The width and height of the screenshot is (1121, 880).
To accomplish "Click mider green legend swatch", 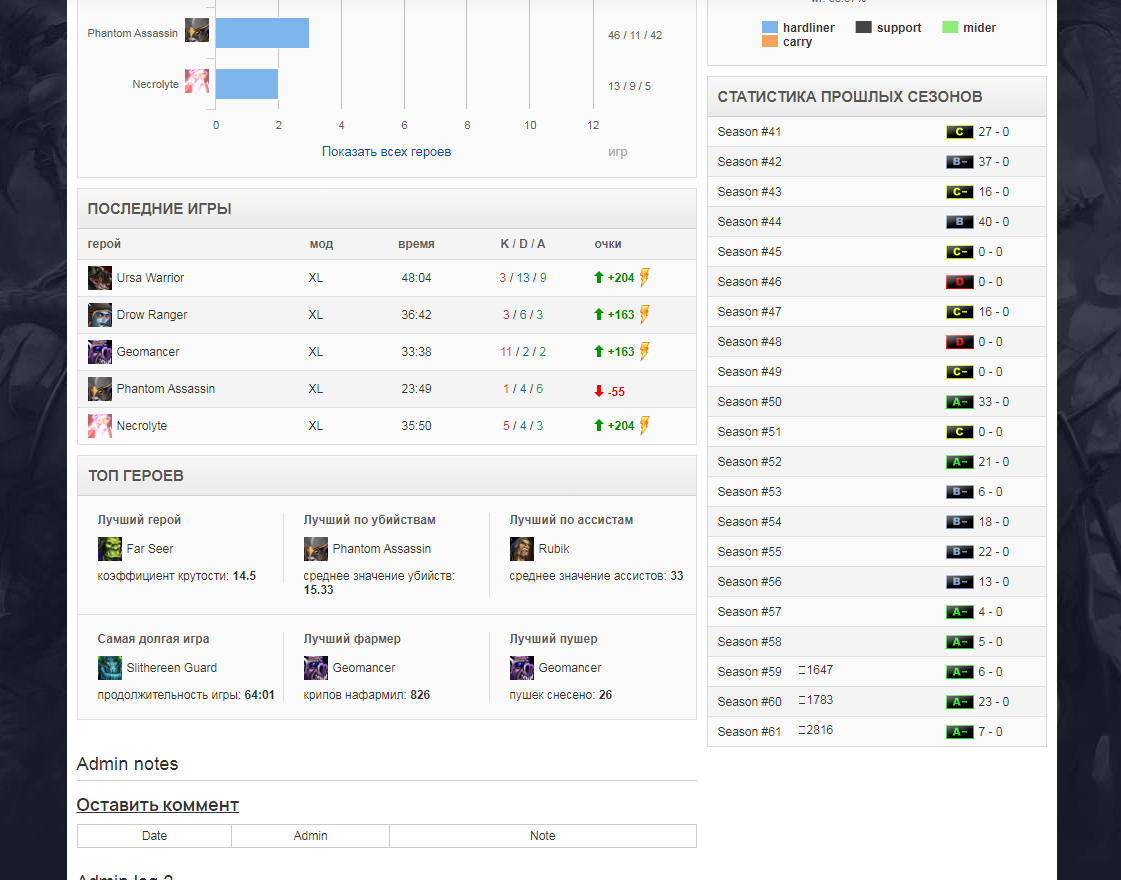I will tap(949, 27).
